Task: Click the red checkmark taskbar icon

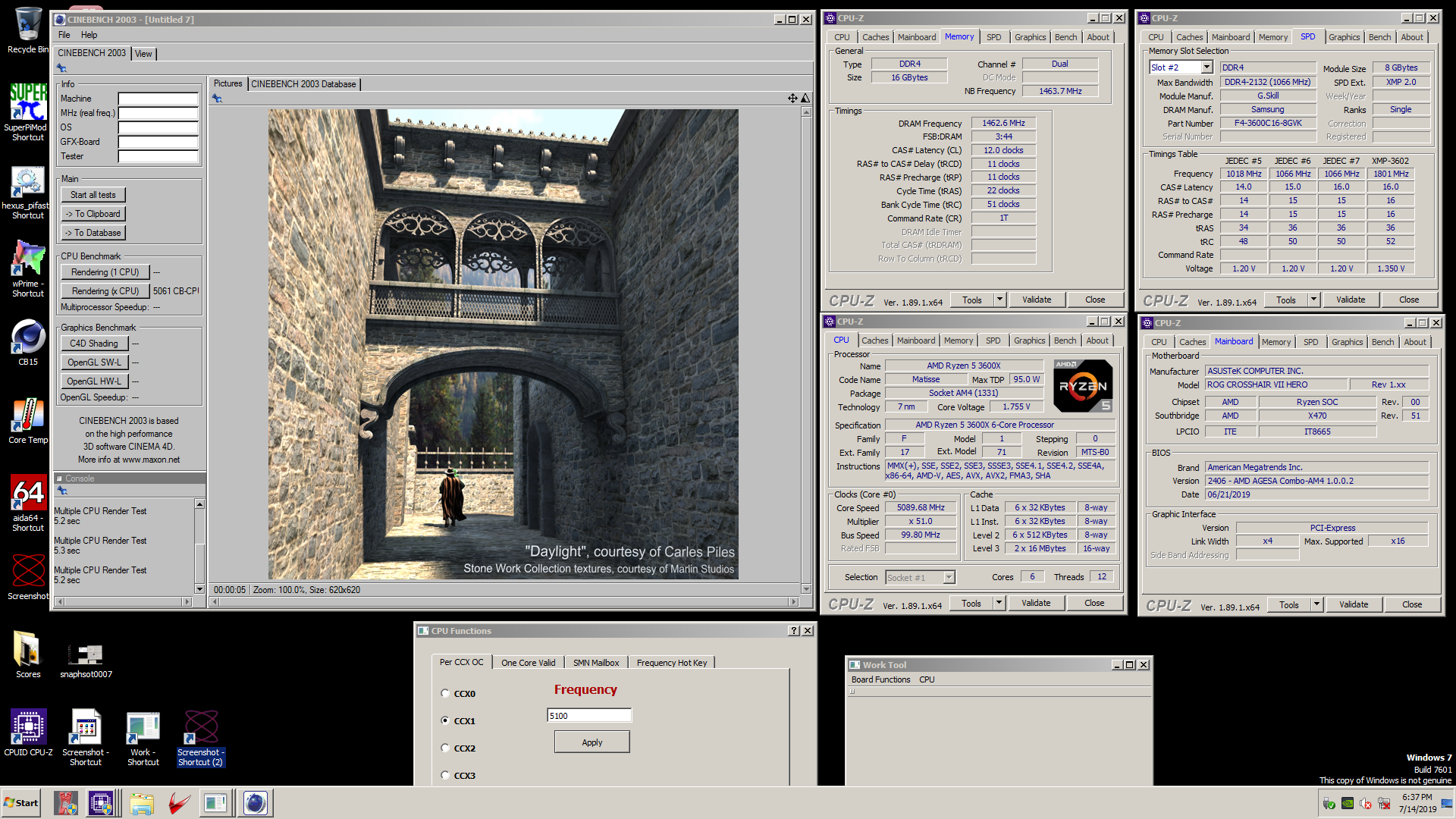Action: click(x=179, y=803)
